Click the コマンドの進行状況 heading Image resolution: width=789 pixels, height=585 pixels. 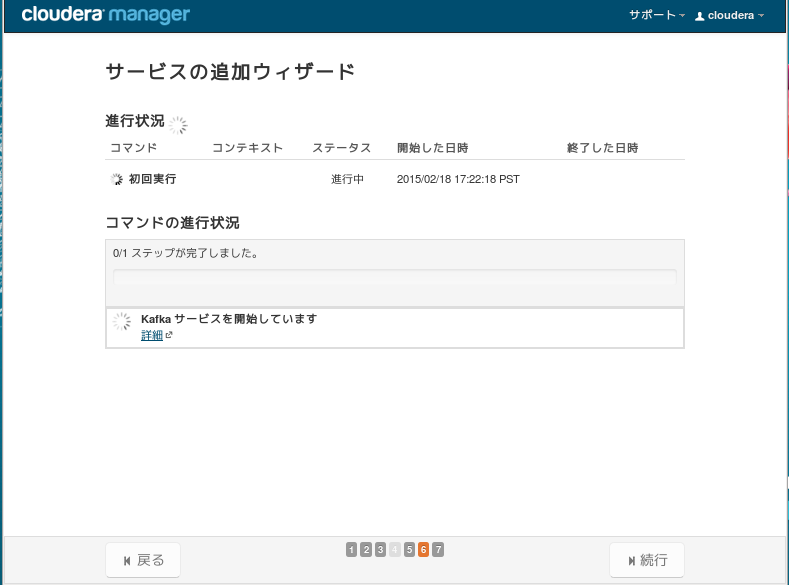pyautogui.click(x=173, y=222)
